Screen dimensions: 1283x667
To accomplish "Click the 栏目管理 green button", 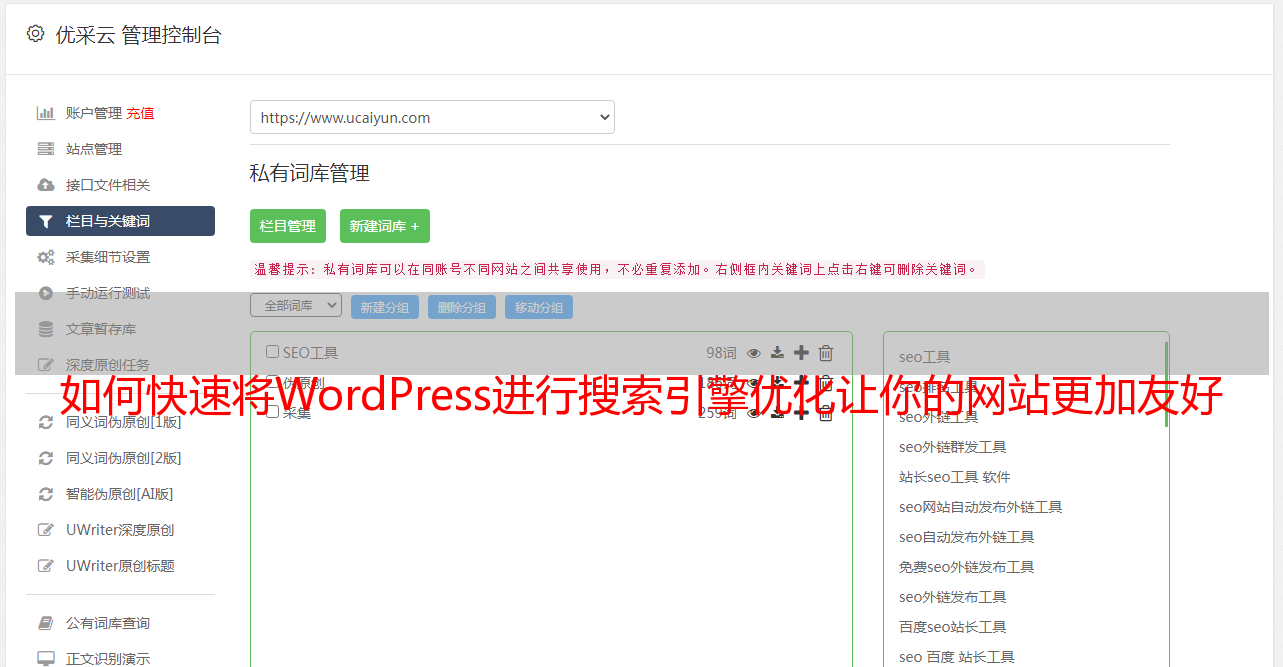I will coord(288,226).
